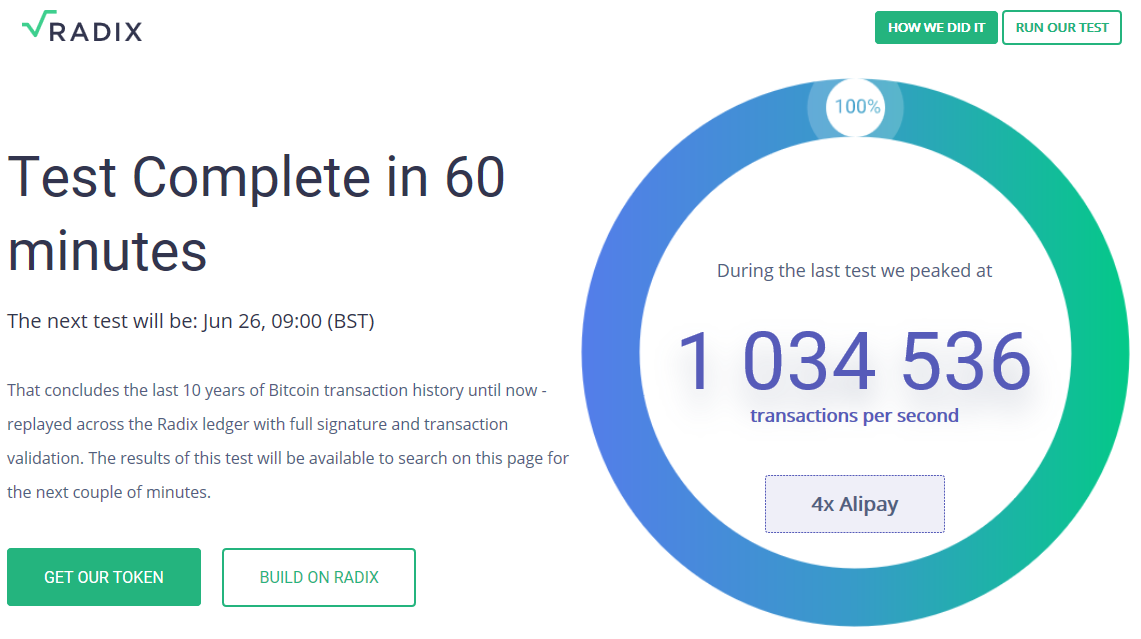Click the next test date Jun 26 text

287,321
